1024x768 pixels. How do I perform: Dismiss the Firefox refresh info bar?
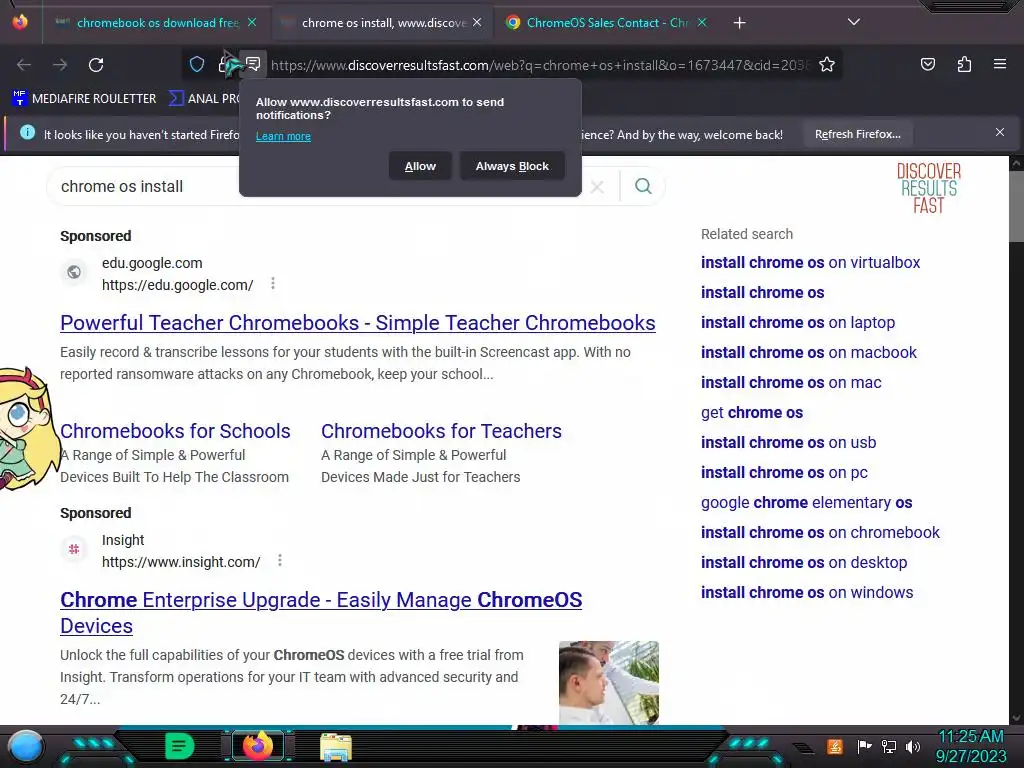pyautogui.click(x=1000, y=133)
